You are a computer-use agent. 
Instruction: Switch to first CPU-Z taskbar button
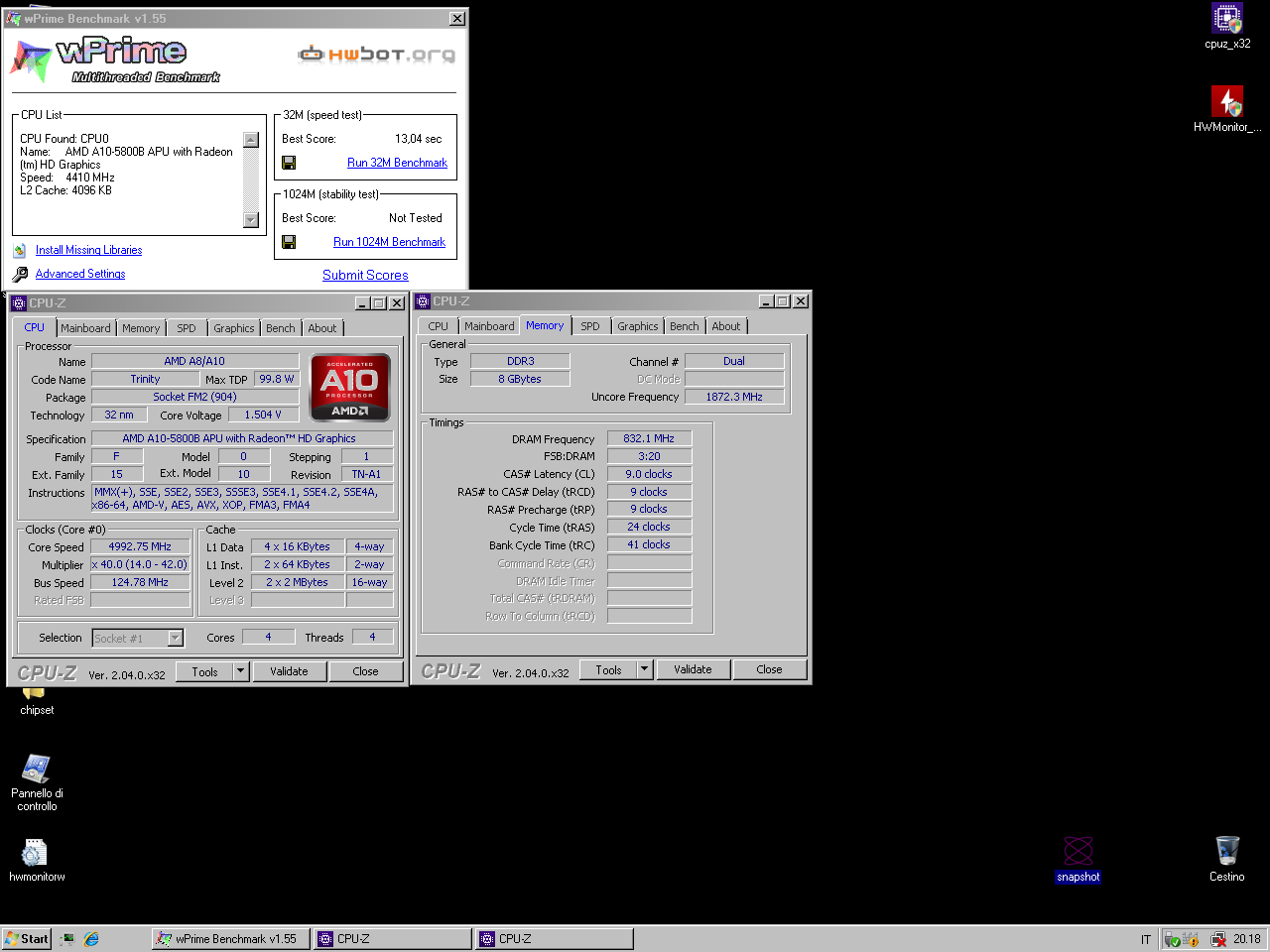click(x=393, y=938)
